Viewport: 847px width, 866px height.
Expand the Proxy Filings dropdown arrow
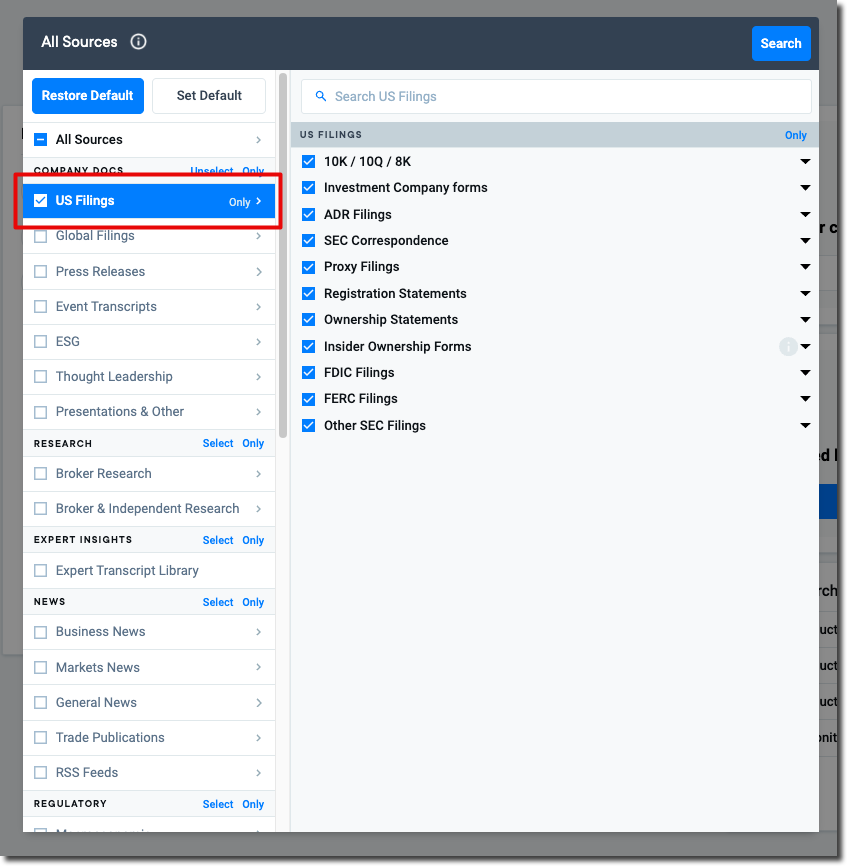click(x=805, y=267)
